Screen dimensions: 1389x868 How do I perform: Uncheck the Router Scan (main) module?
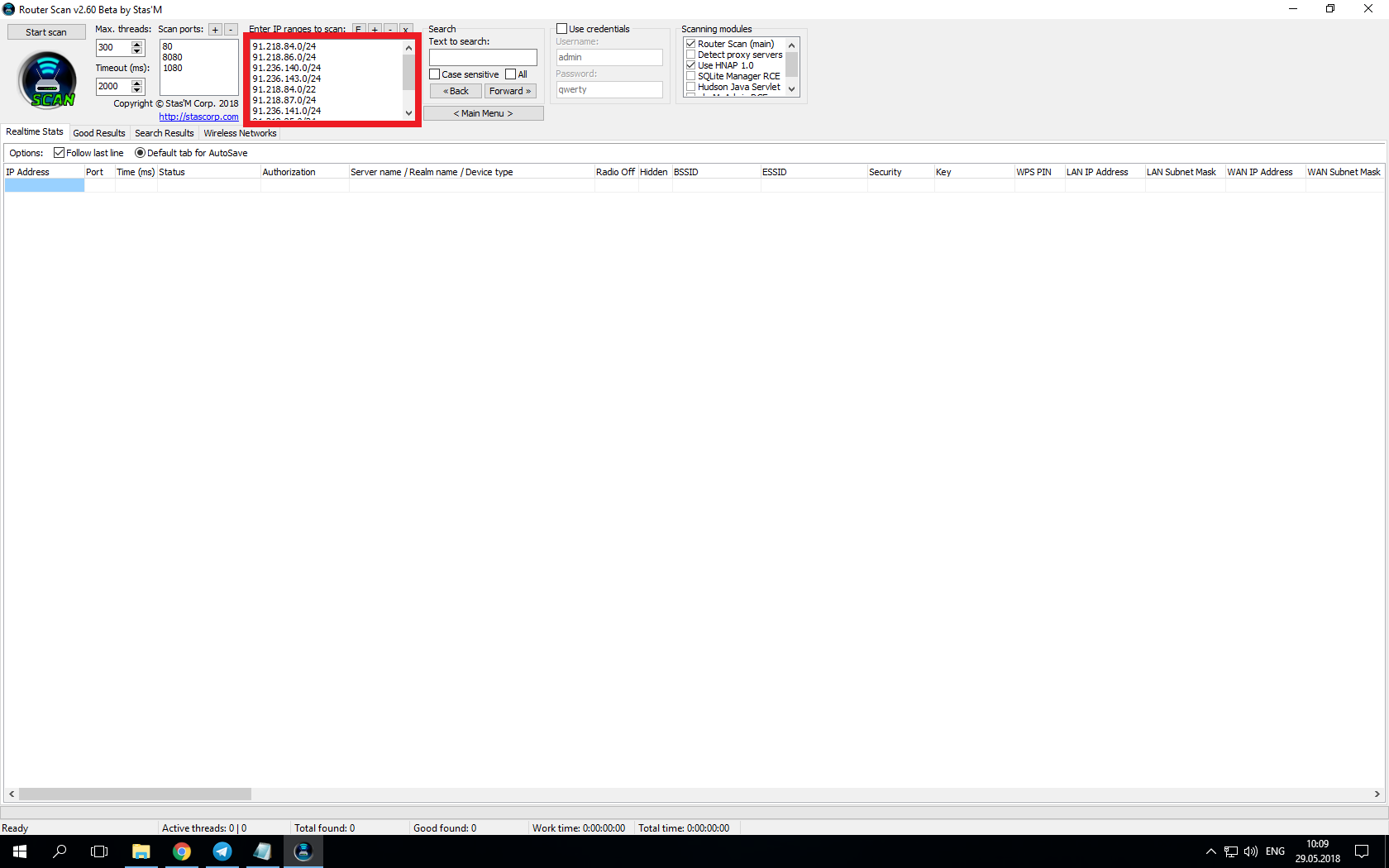pos(691,44)
